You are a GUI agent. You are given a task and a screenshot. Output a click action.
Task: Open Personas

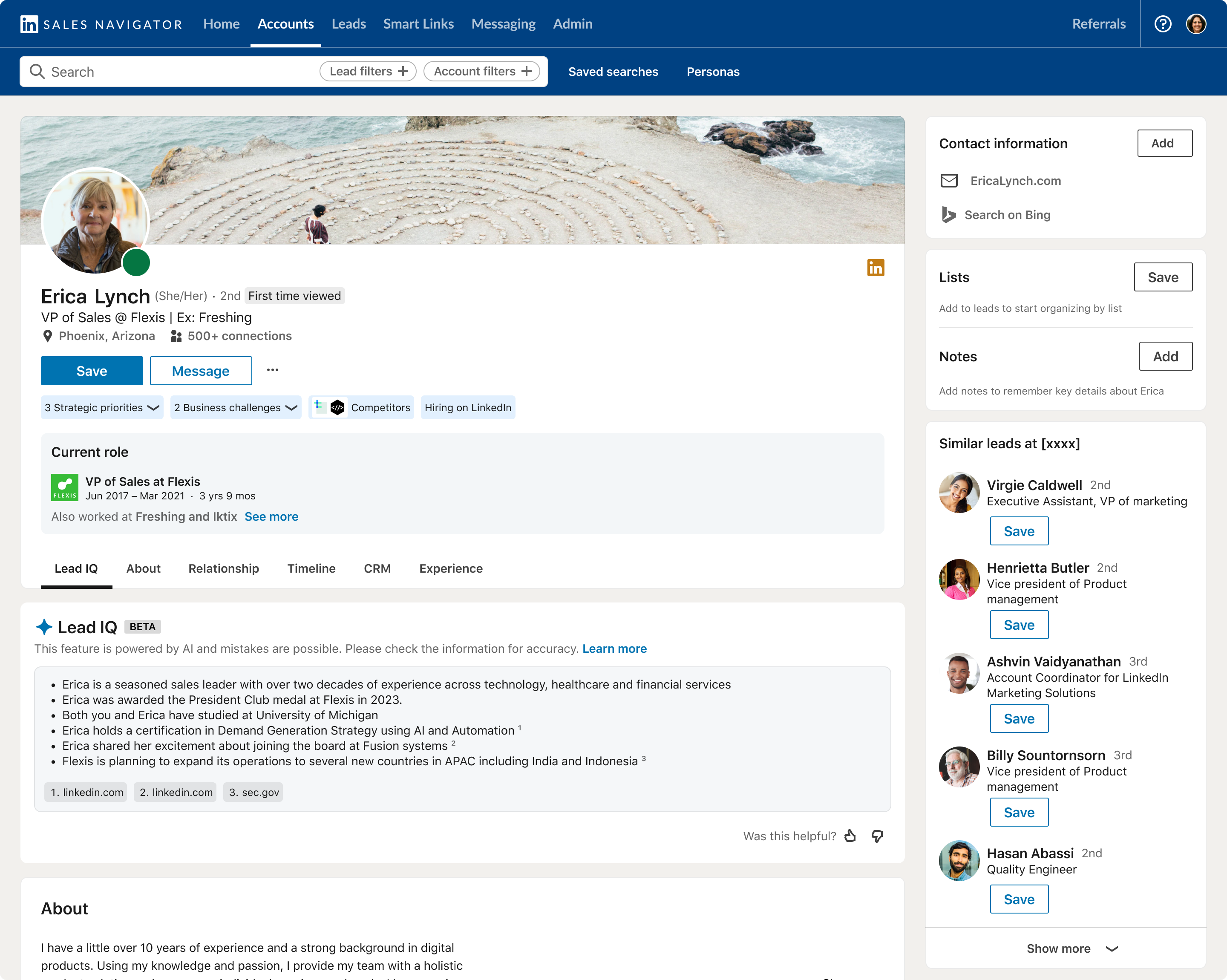712,72
